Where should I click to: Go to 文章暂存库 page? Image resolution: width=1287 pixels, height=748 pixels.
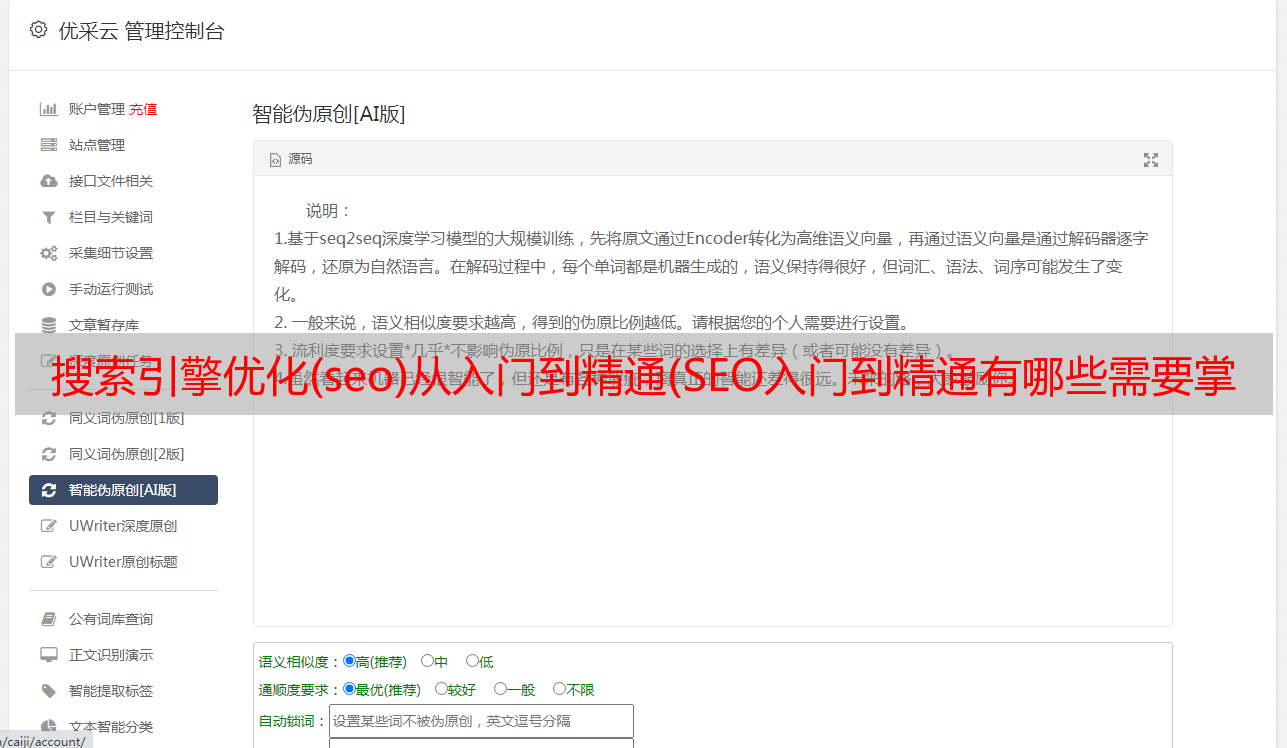(104, 325)
